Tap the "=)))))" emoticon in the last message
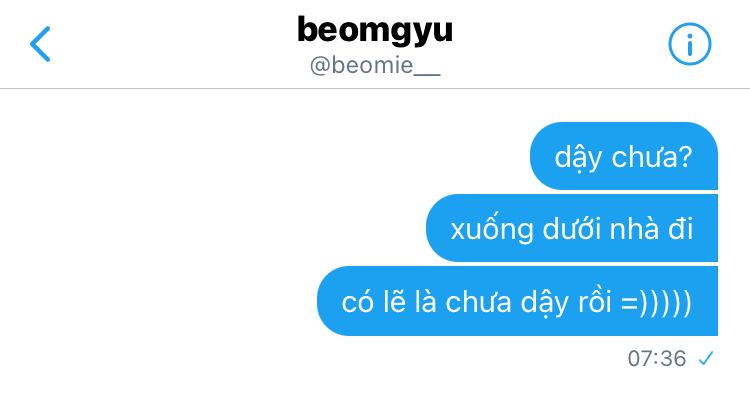 (x=656, y=303)
